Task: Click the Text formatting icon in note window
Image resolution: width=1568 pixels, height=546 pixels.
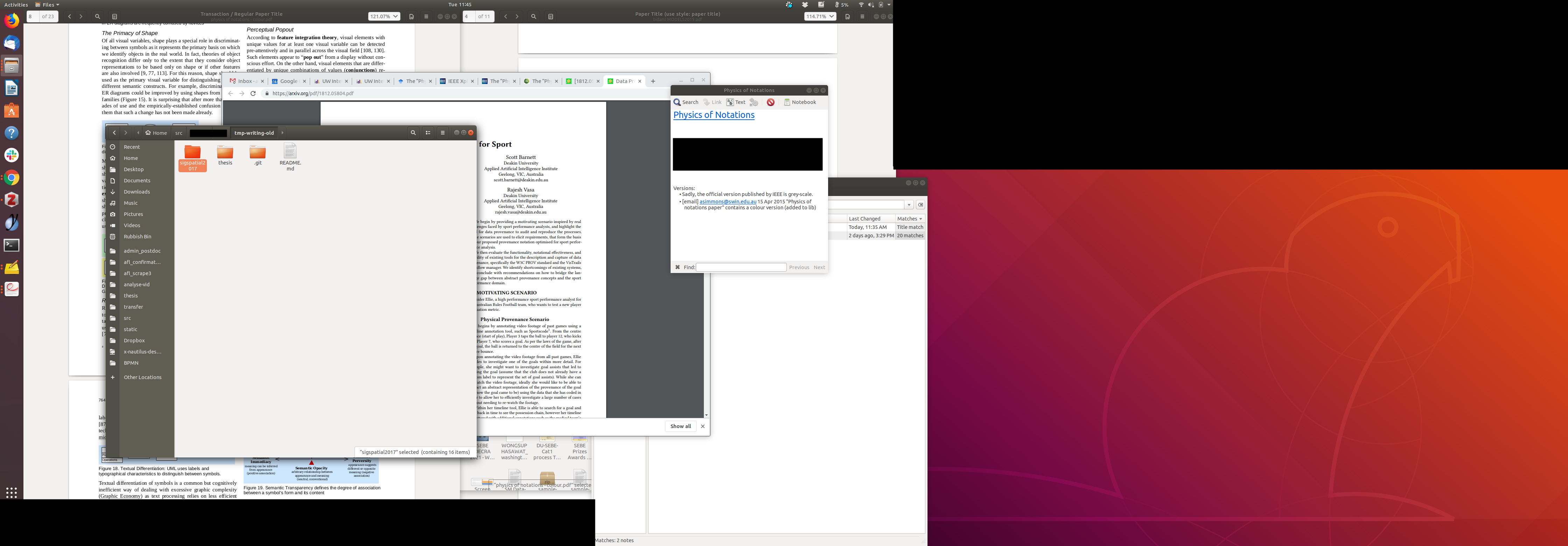Action: [735, 102]
